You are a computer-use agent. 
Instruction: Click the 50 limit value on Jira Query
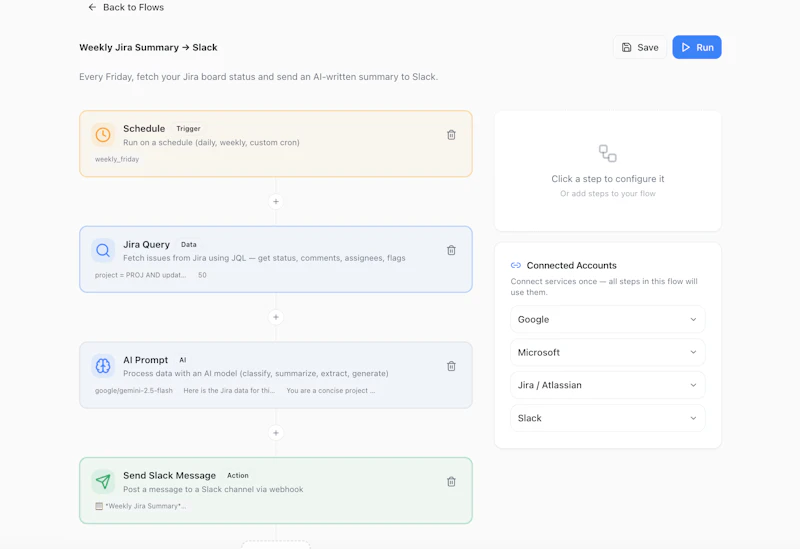point(202,275)
